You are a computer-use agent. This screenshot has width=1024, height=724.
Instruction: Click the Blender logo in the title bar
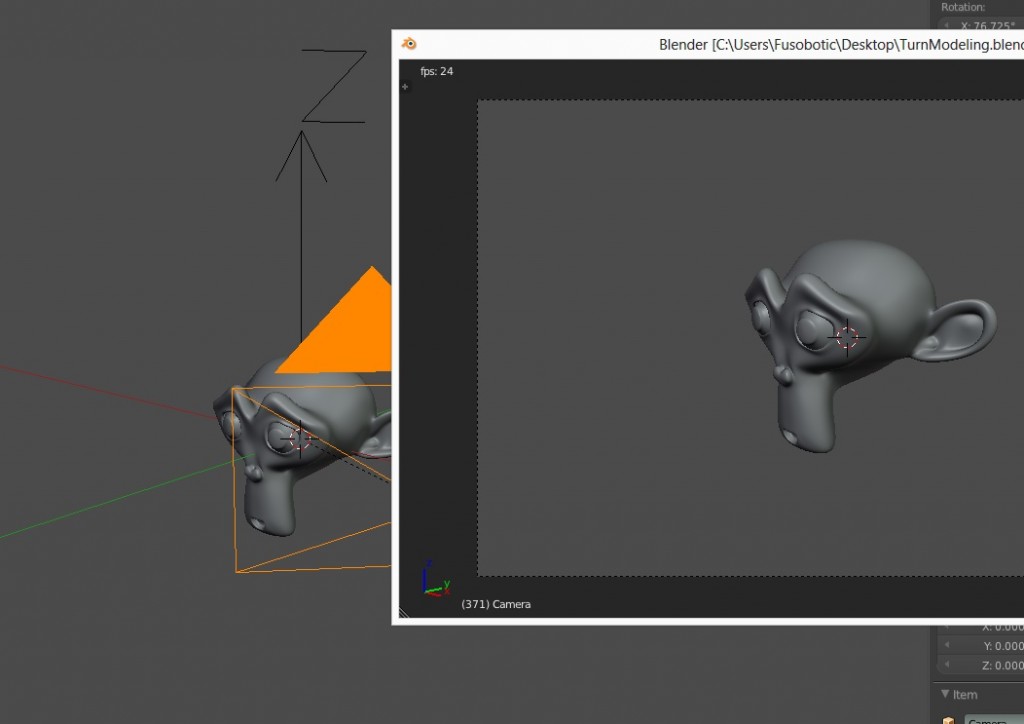[x=408, y=44]
